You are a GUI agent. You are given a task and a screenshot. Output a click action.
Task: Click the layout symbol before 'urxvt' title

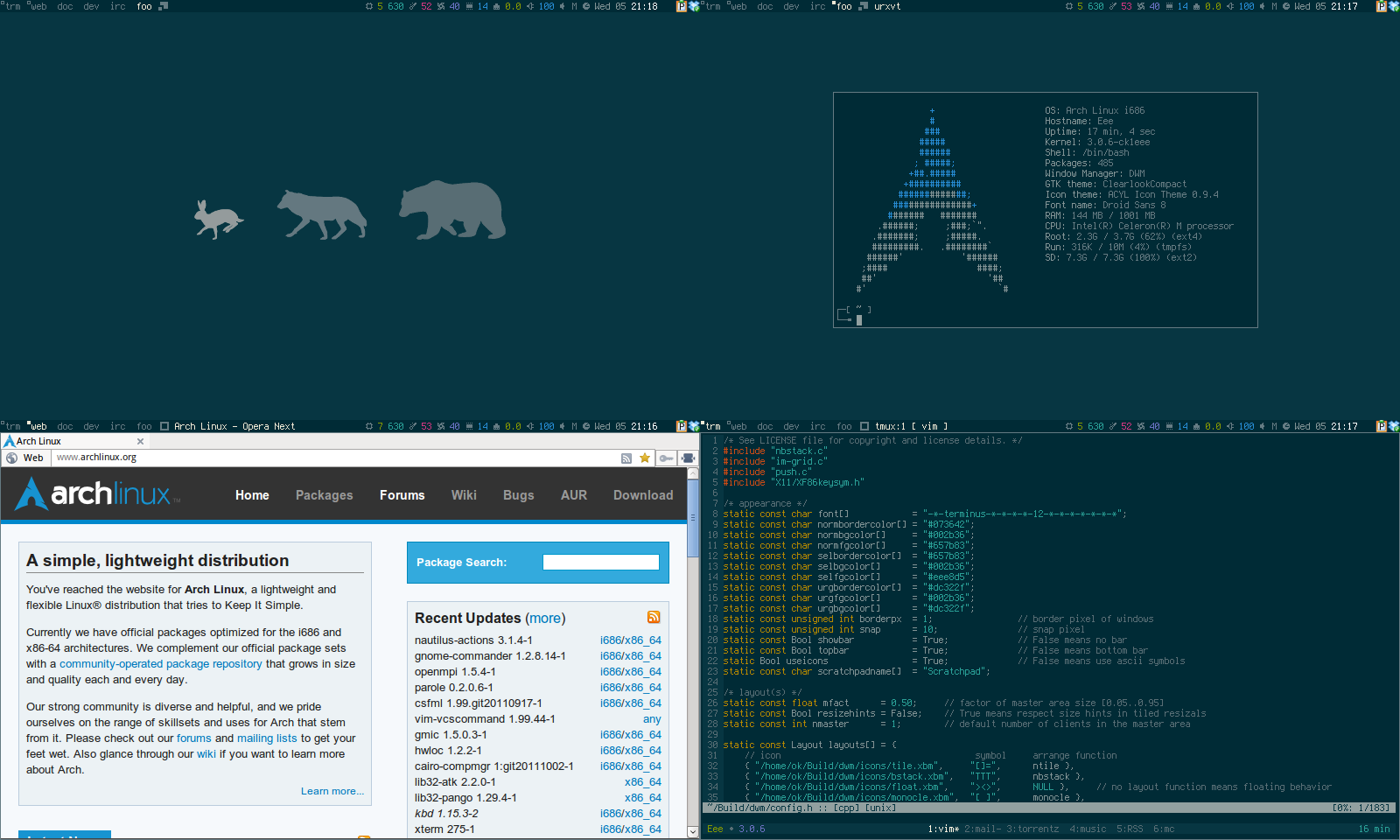click(x=864, y=6)
